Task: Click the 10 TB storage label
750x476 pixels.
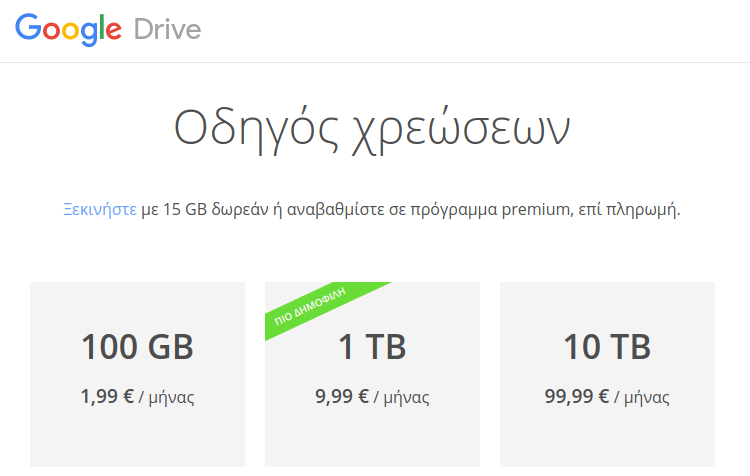Action: coord(607,347)
